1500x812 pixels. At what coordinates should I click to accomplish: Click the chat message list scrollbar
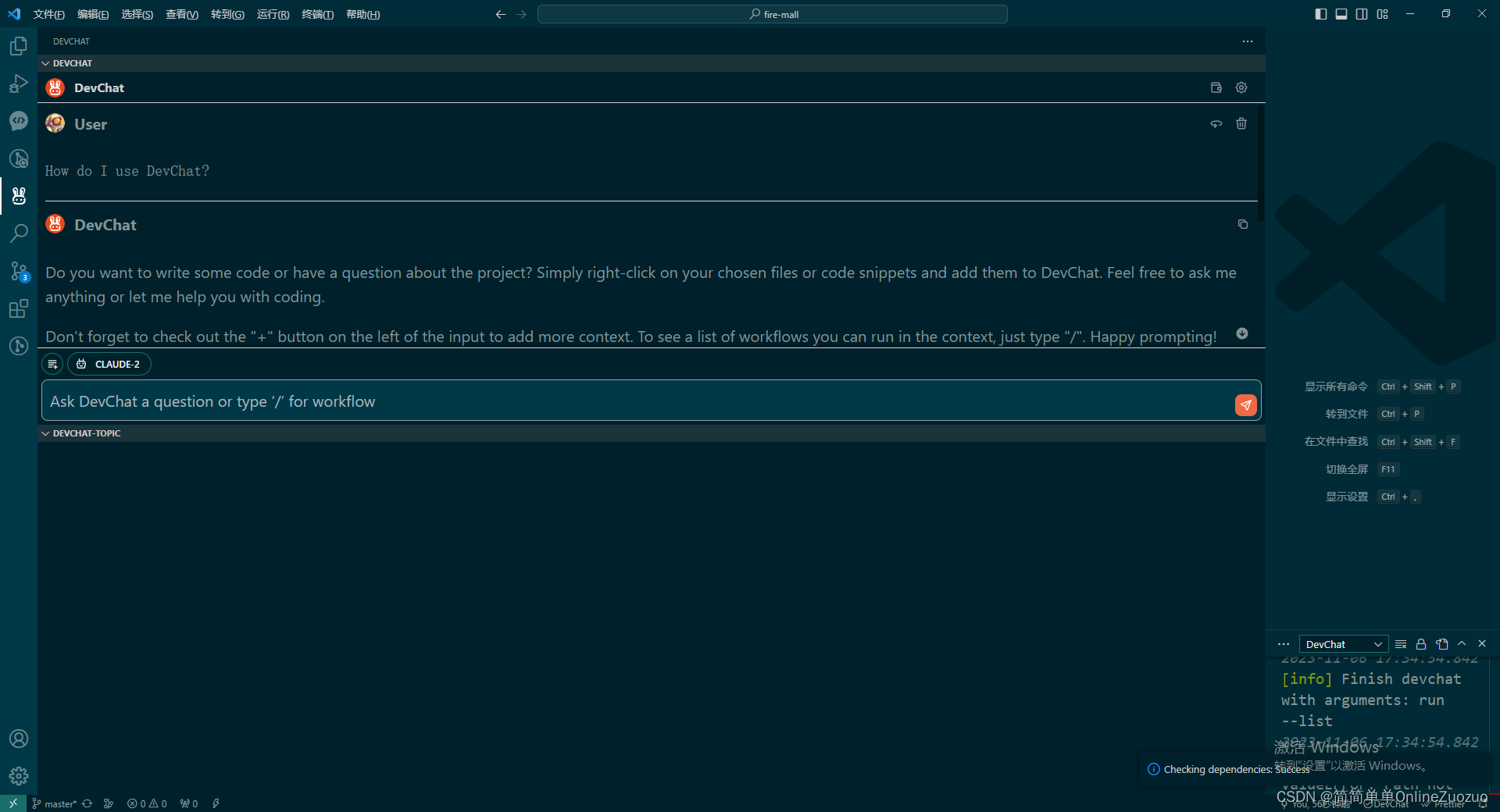[1260, 164]
